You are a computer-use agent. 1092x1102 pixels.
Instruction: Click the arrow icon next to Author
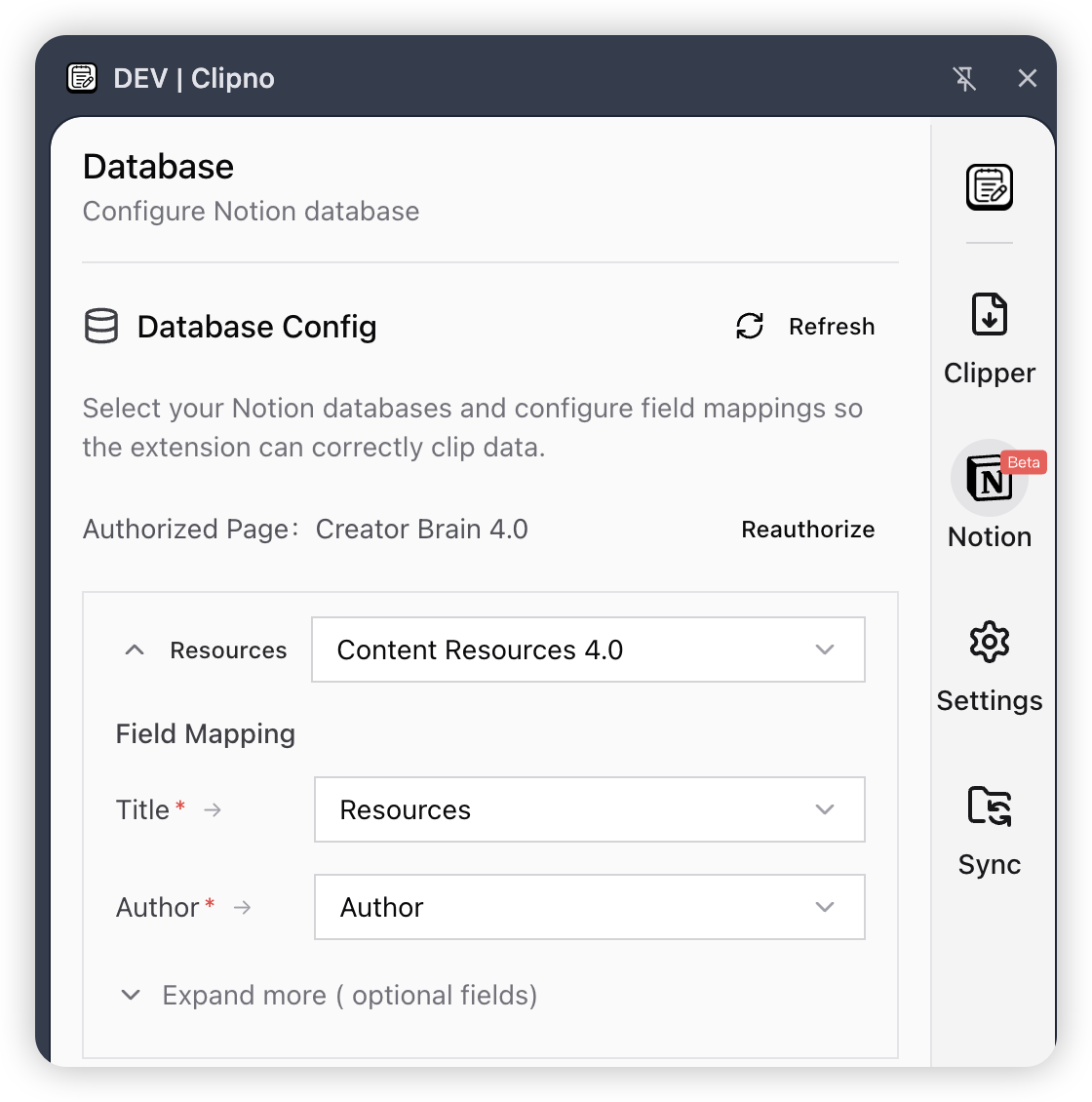(x=243, y=907)
